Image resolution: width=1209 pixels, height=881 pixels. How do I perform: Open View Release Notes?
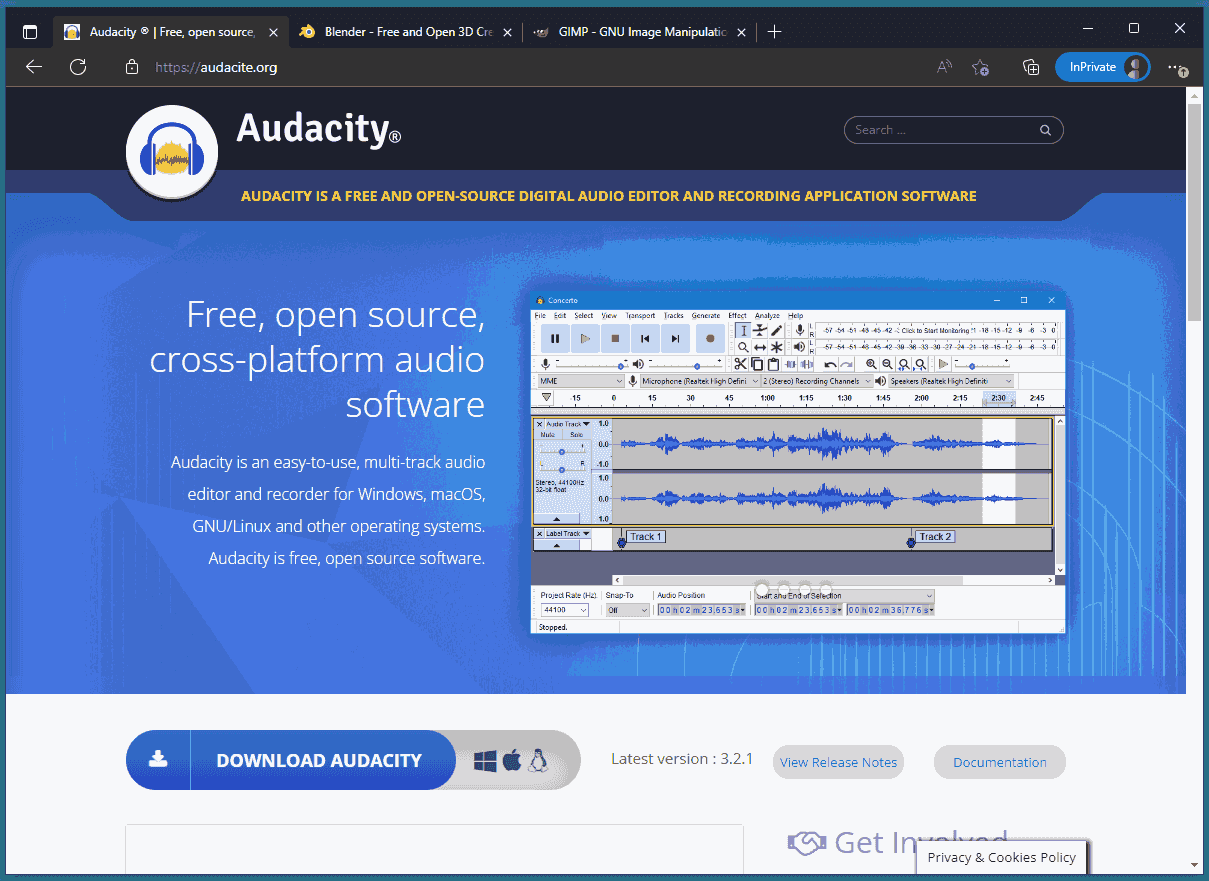coord(838,762)
